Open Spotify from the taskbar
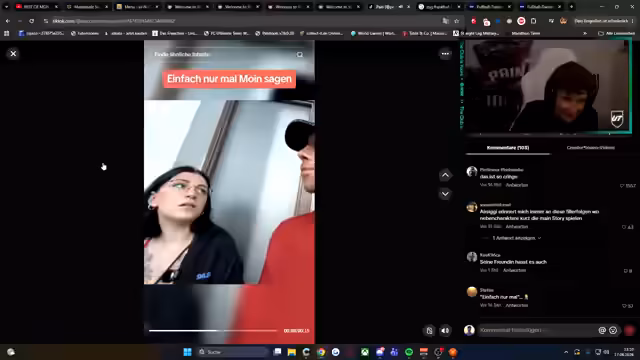Viewport: 640px width, 360px height. [409, 352]
